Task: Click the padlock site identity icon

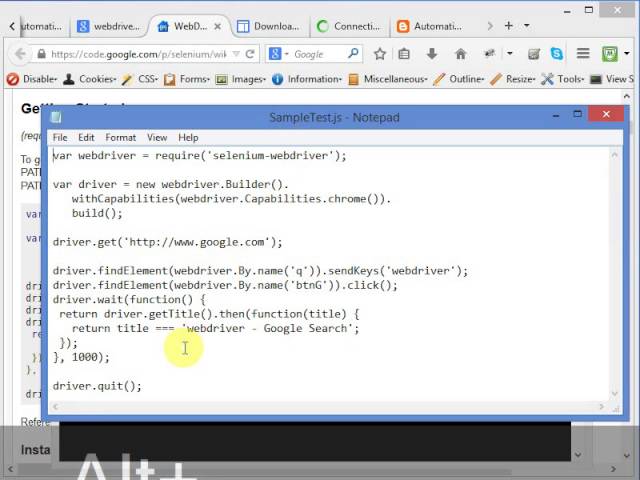Action: 41,54
